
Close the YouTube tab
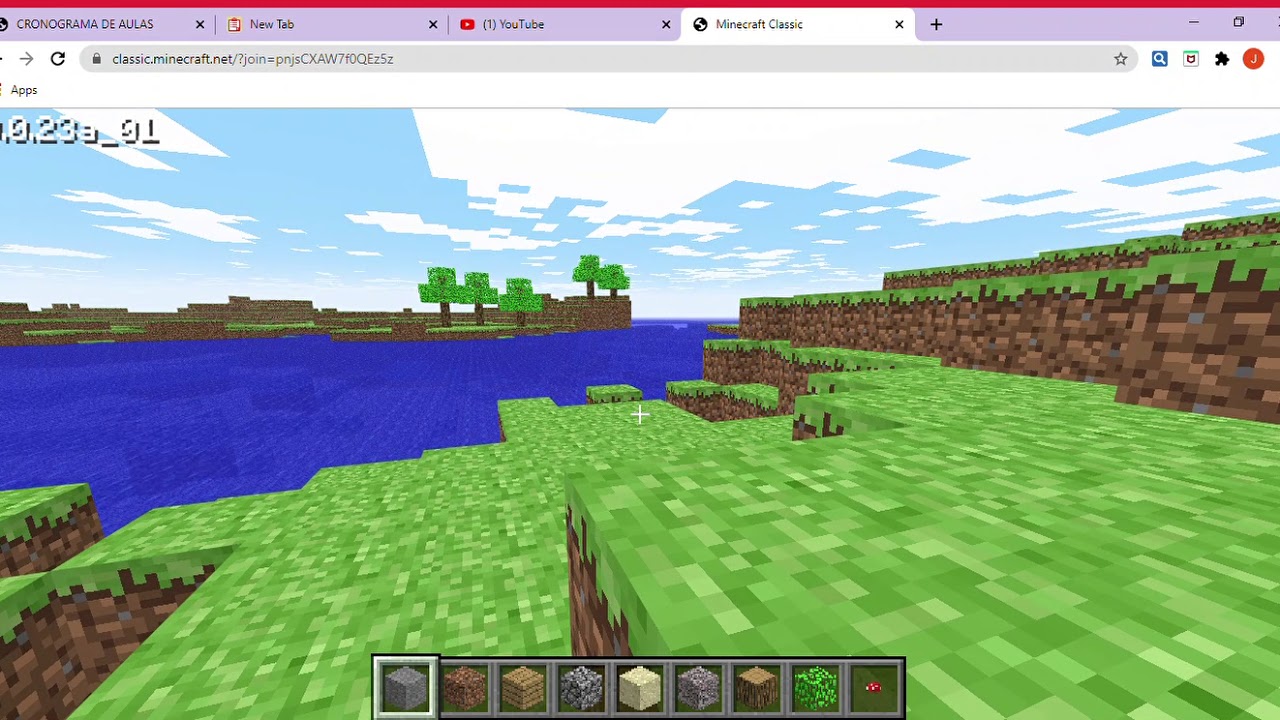point(666,24)
